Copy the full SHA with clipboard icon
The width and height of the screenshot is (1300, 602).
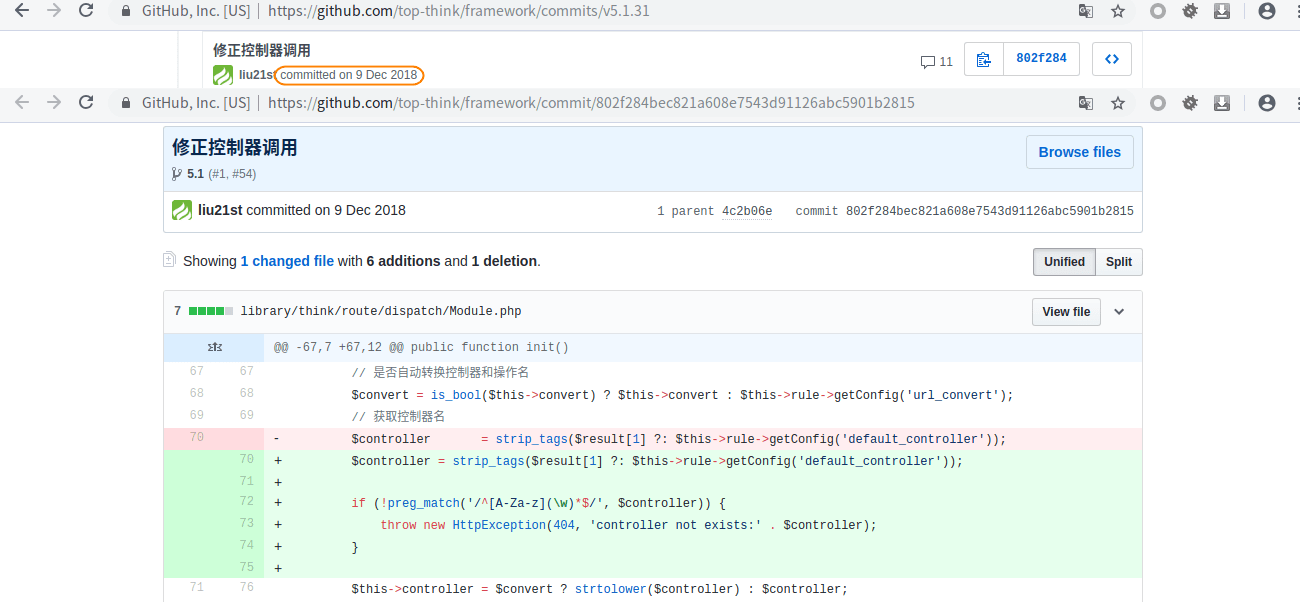pyautogui.click(x=984, y=59)
